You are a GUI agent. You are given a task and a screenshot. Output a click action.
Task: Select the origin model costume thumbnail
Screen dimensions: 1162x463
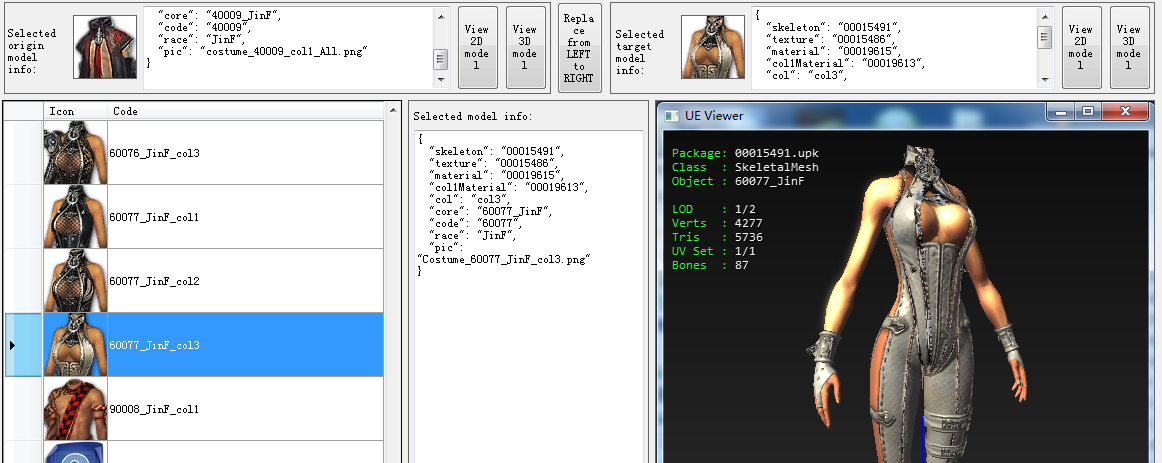(x=105, y=47)
